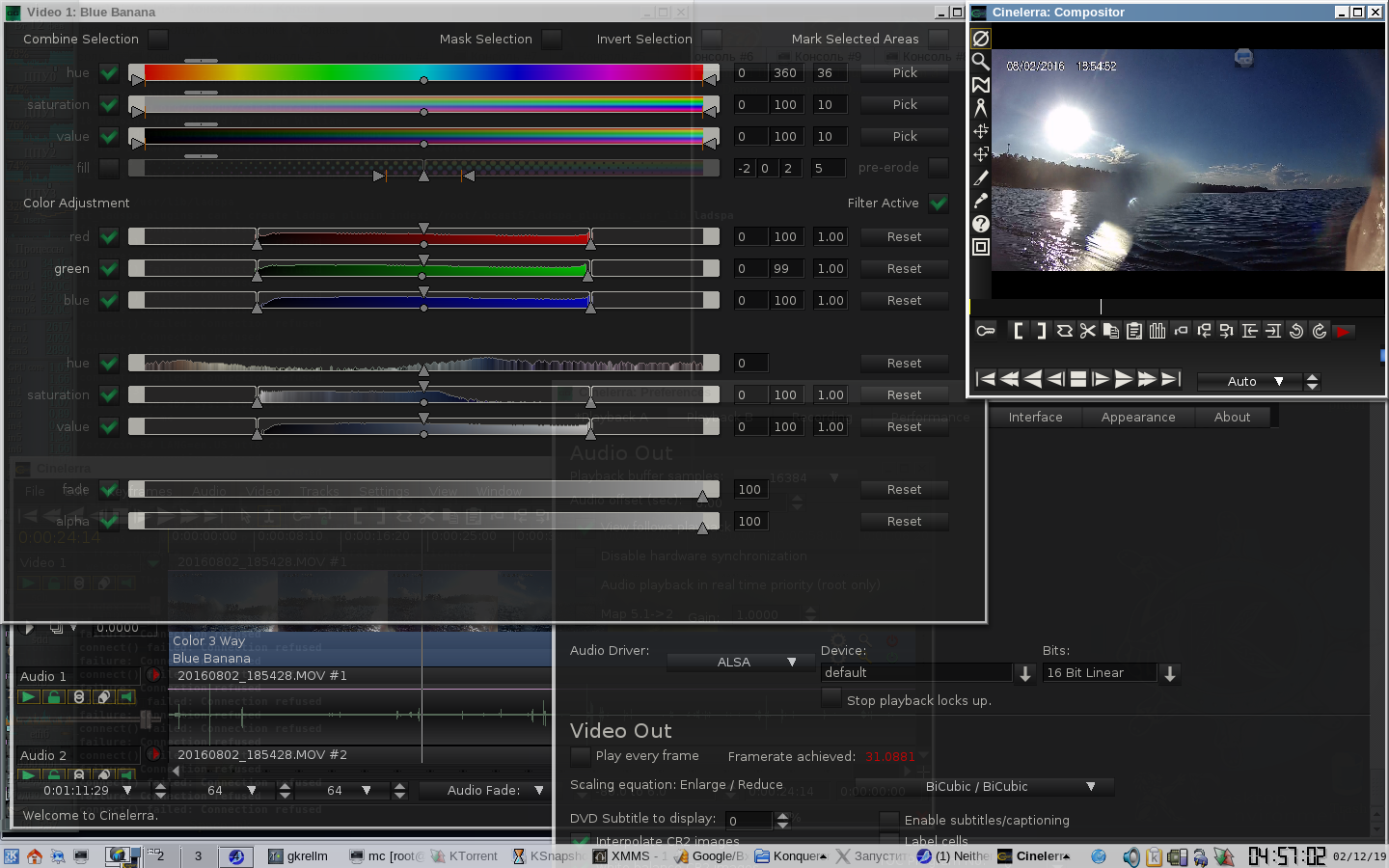Click the Pick button for saturation
The width and height of the screenshot is (1389, 868).
905,105
